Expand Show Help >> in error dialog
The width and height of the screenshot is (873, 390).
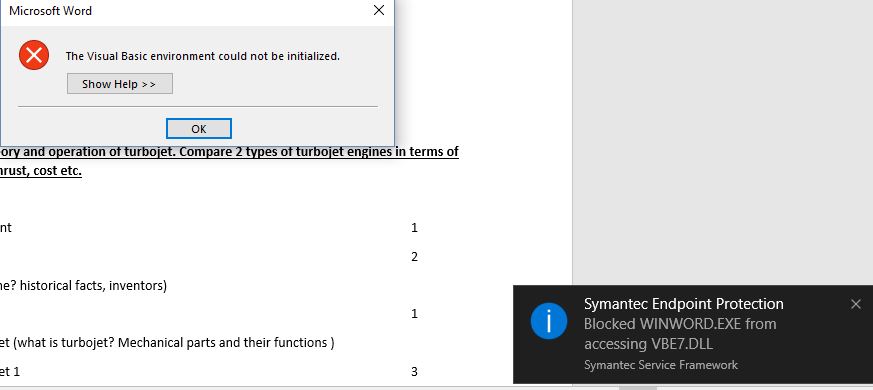point(120,84)
